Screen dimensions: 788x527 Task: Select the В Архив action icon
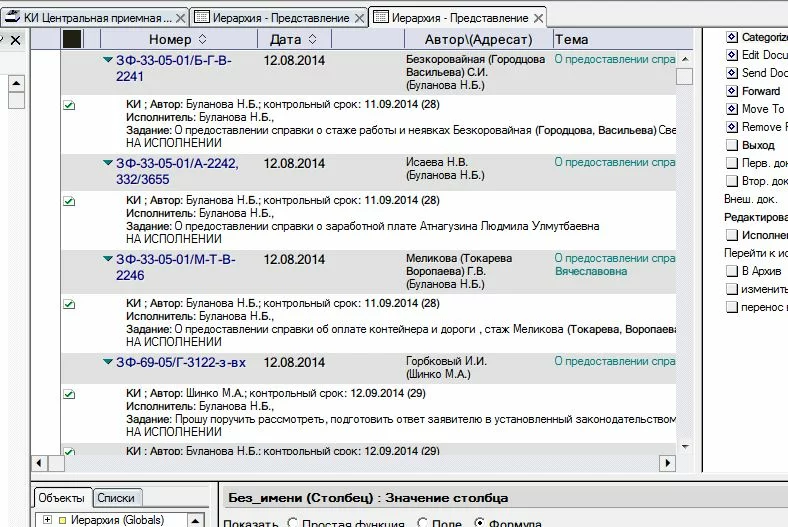pyautogui.click(x=732, y=271)
